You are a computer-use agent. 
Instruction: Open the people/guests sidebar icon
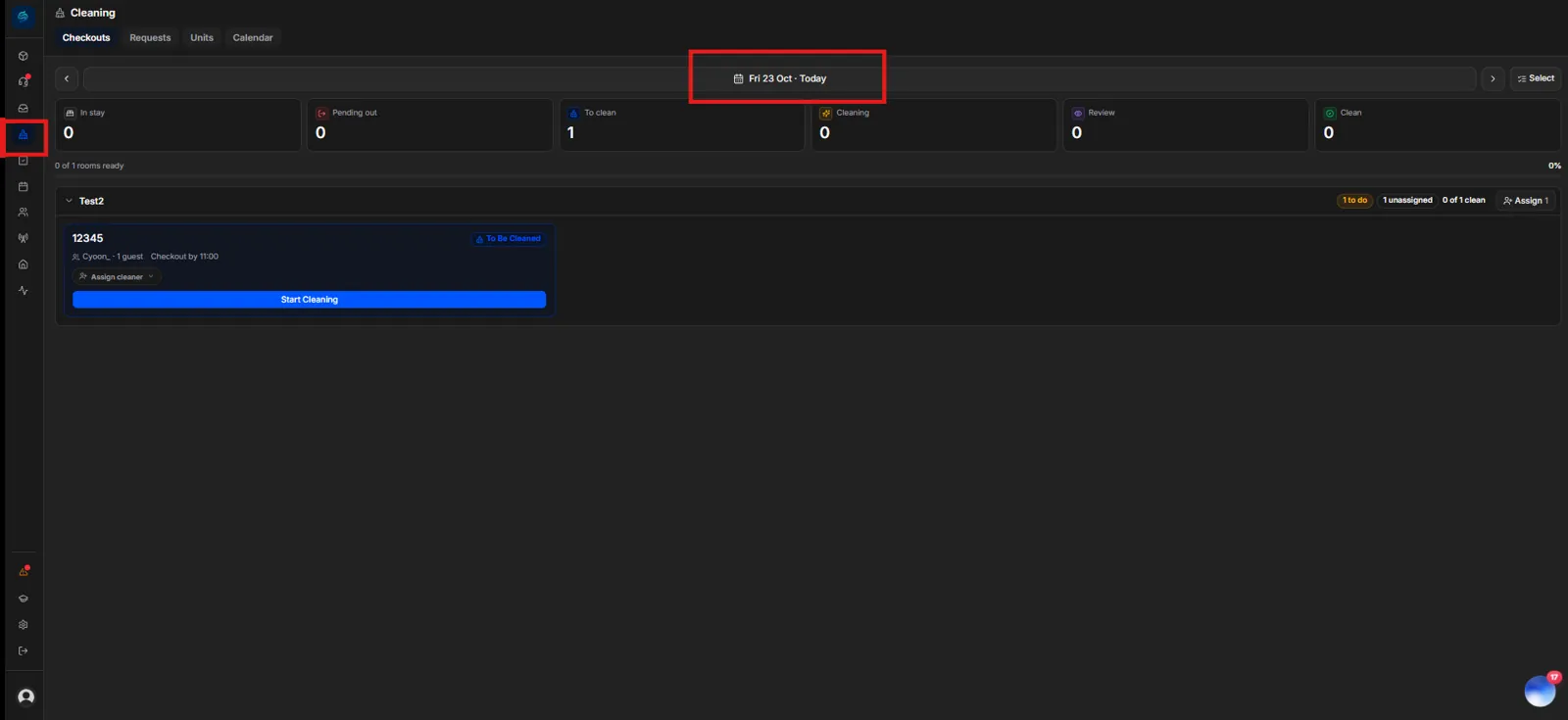click(24, 212)
